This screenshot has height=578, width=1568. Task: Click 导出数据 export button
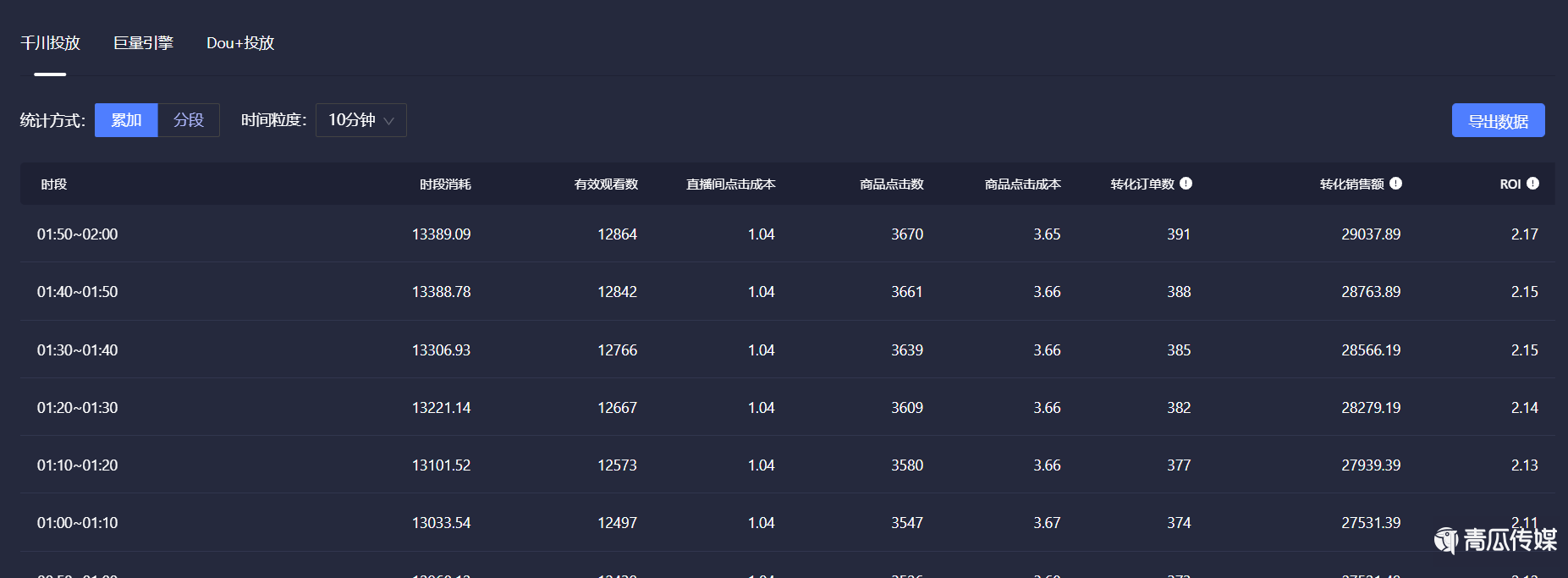click(1498, 120)
